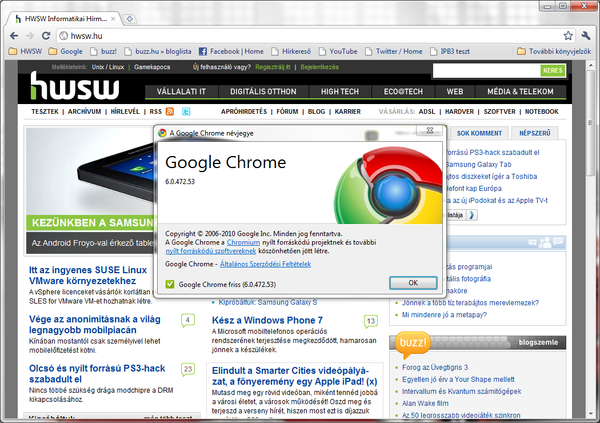
Task: Open the WEB menu
Action: 455,92
